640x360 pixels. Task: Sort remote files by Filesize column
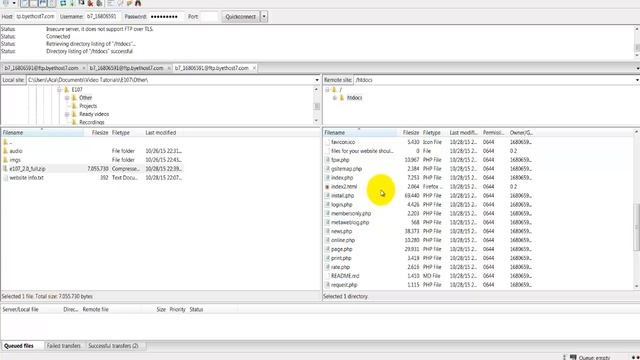click(x=410, y=133)
